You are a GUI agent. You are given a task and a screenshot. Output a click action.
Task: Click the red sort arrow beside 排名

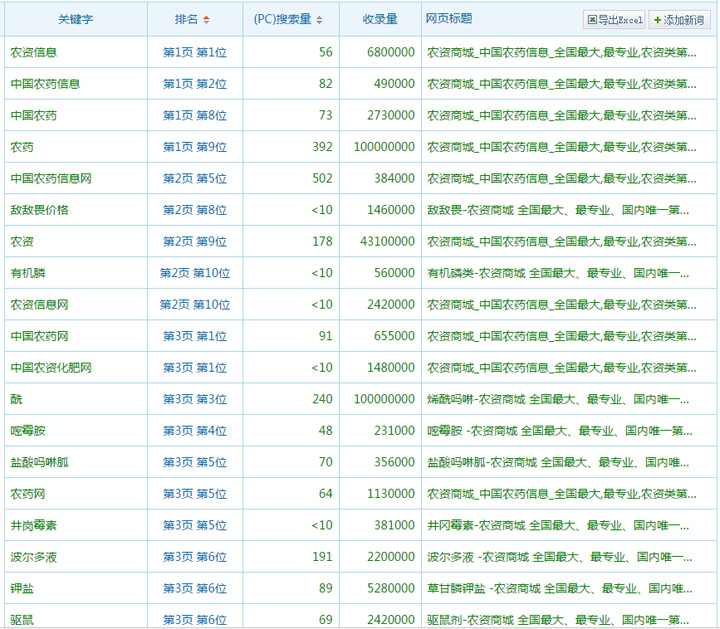pyautogui.click(x=207, y=20)
